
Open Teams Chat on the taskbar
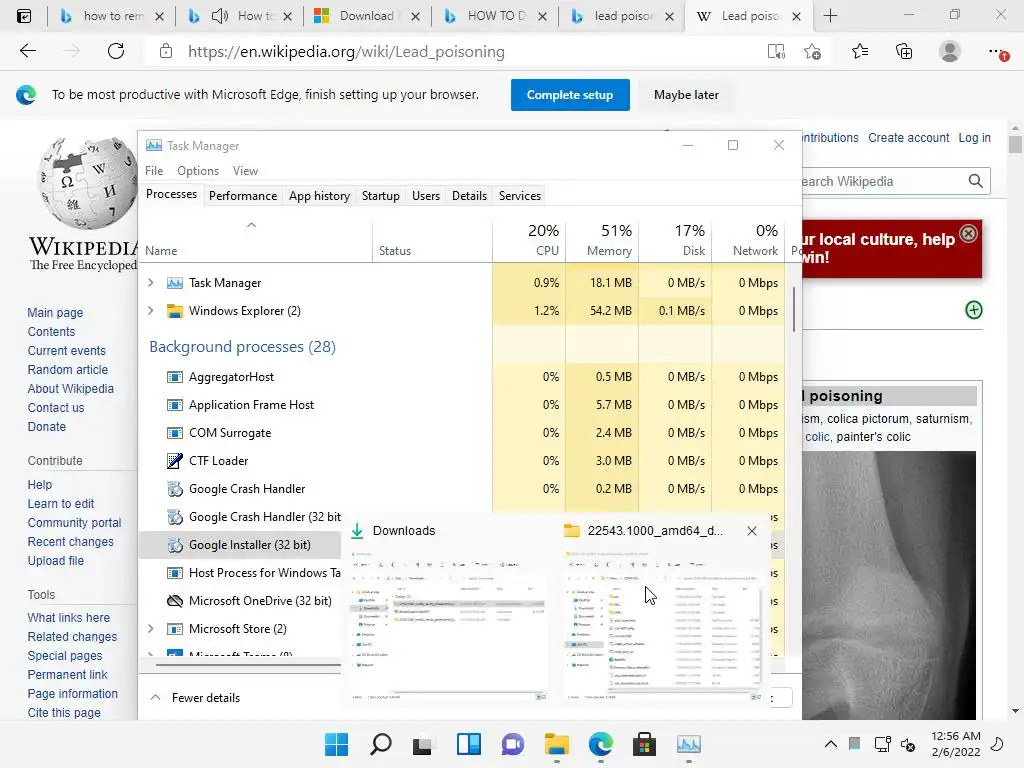tap(513, 744)
